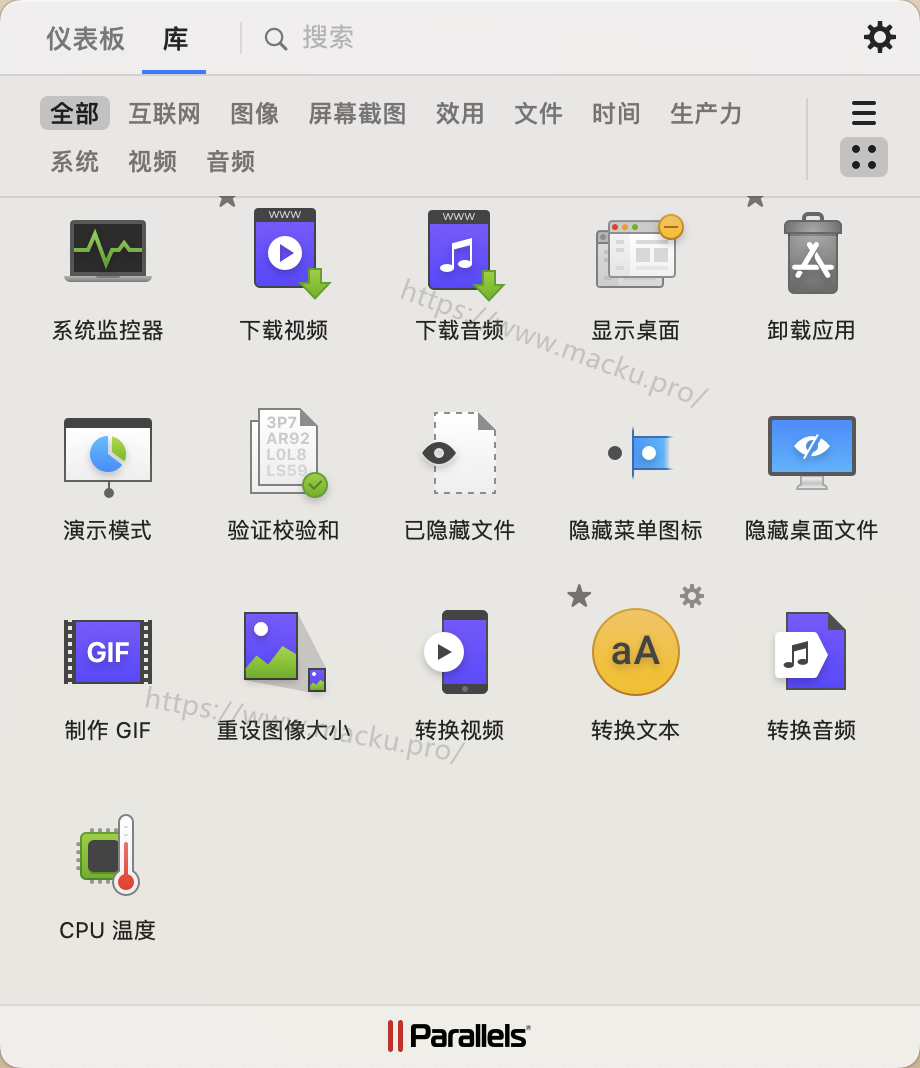Image resolution: width=920 pixels, height=1068 pixels.
Task: Launch the 制作 GIF tool
Action: [x=108, y=652]
